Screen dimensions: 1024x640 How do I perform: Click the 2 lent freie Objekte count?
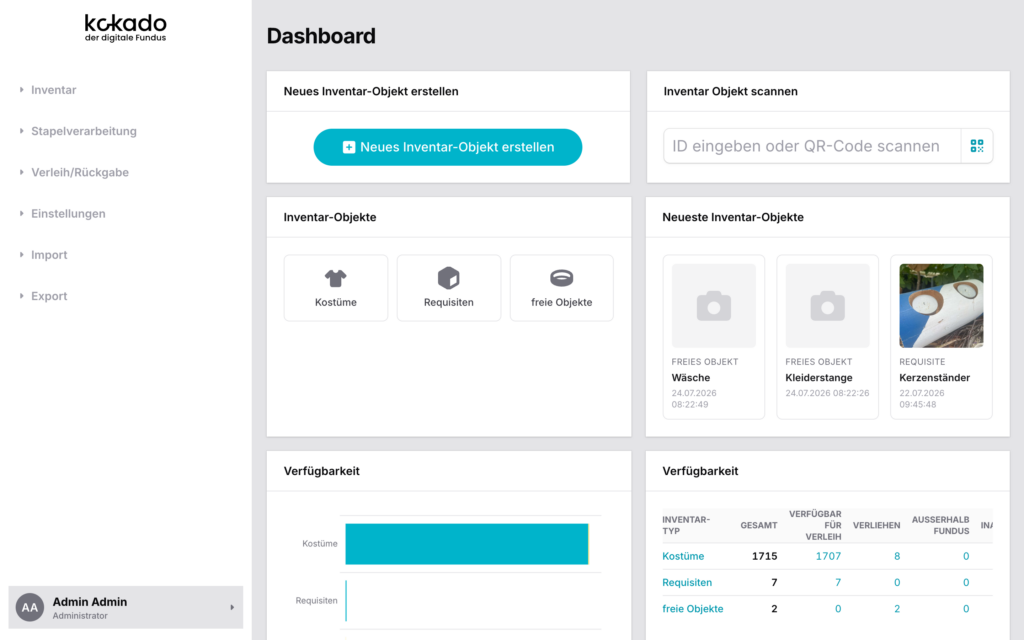897,609
